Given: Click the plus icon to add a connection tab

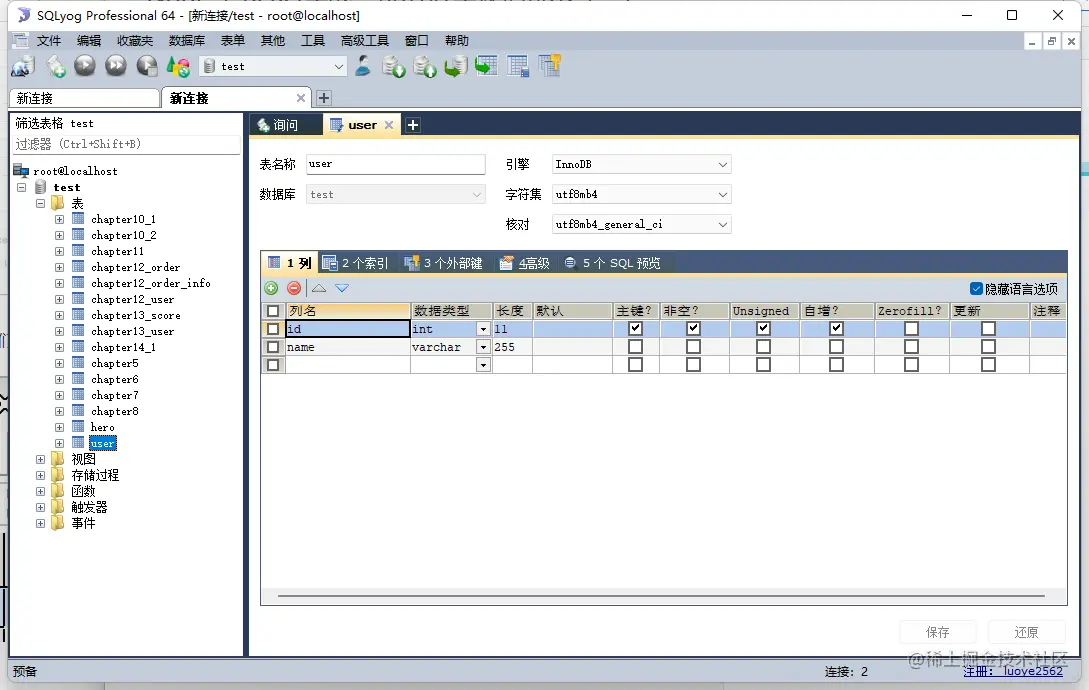Looking at the screenshot, I should 324,98.
